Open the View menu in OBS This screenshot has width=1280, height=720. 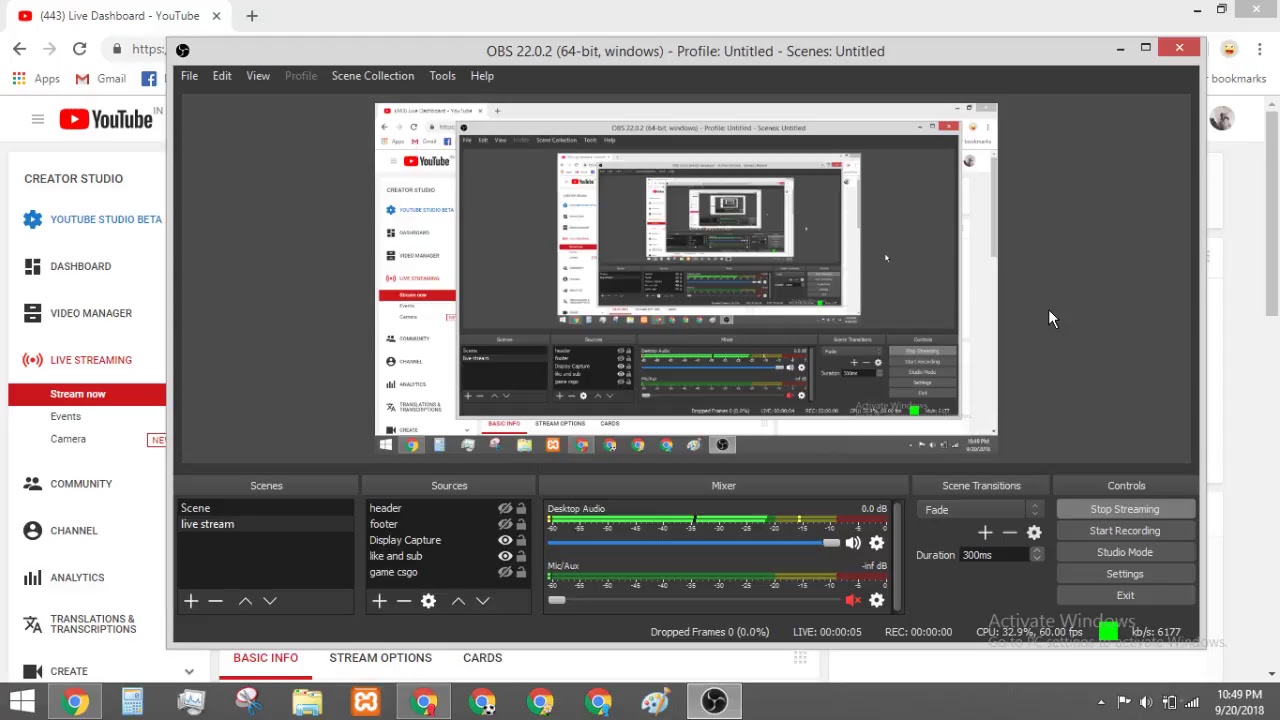pos(258,76)
